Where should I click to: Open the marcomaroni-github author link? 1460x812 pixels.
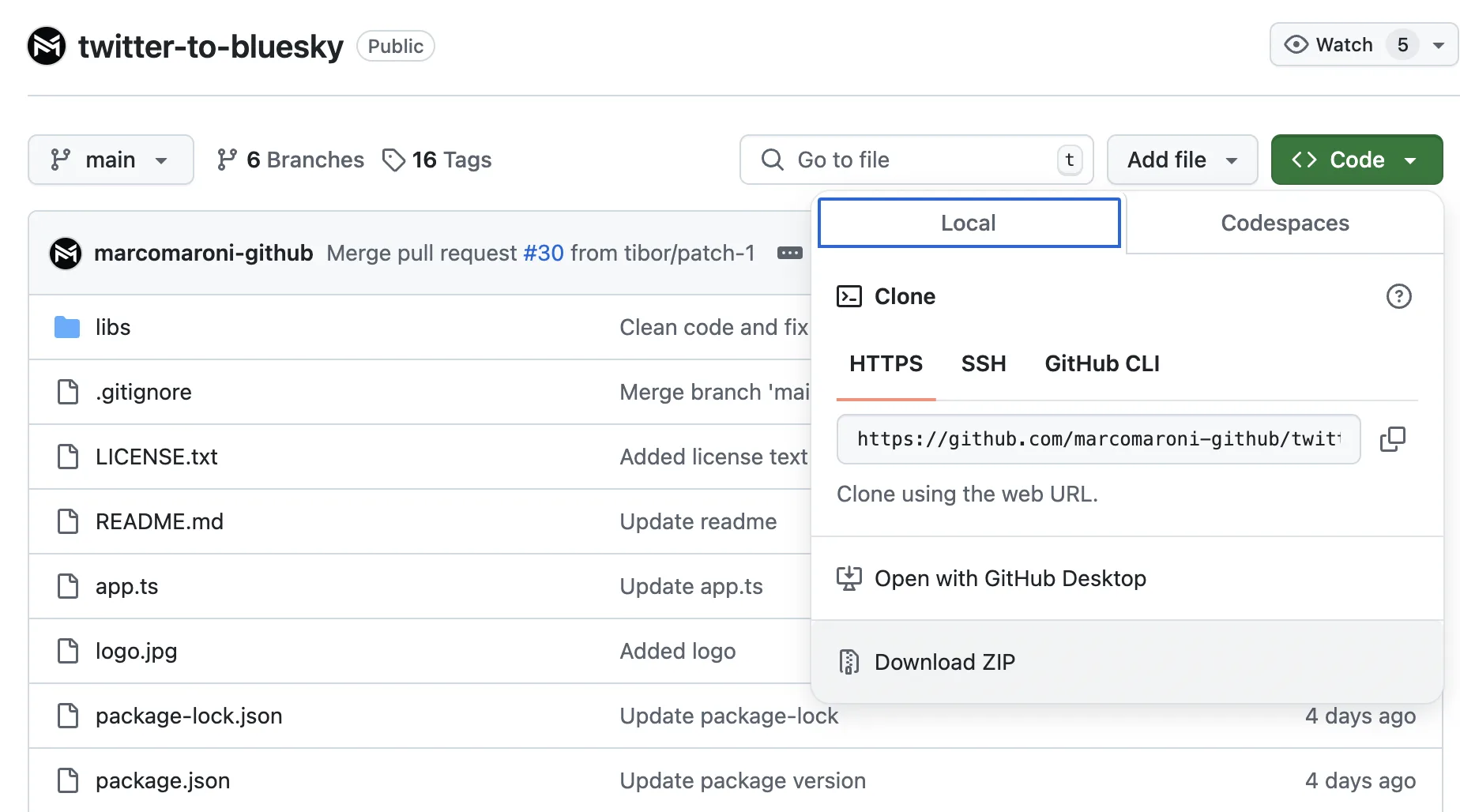pos(204,253)
